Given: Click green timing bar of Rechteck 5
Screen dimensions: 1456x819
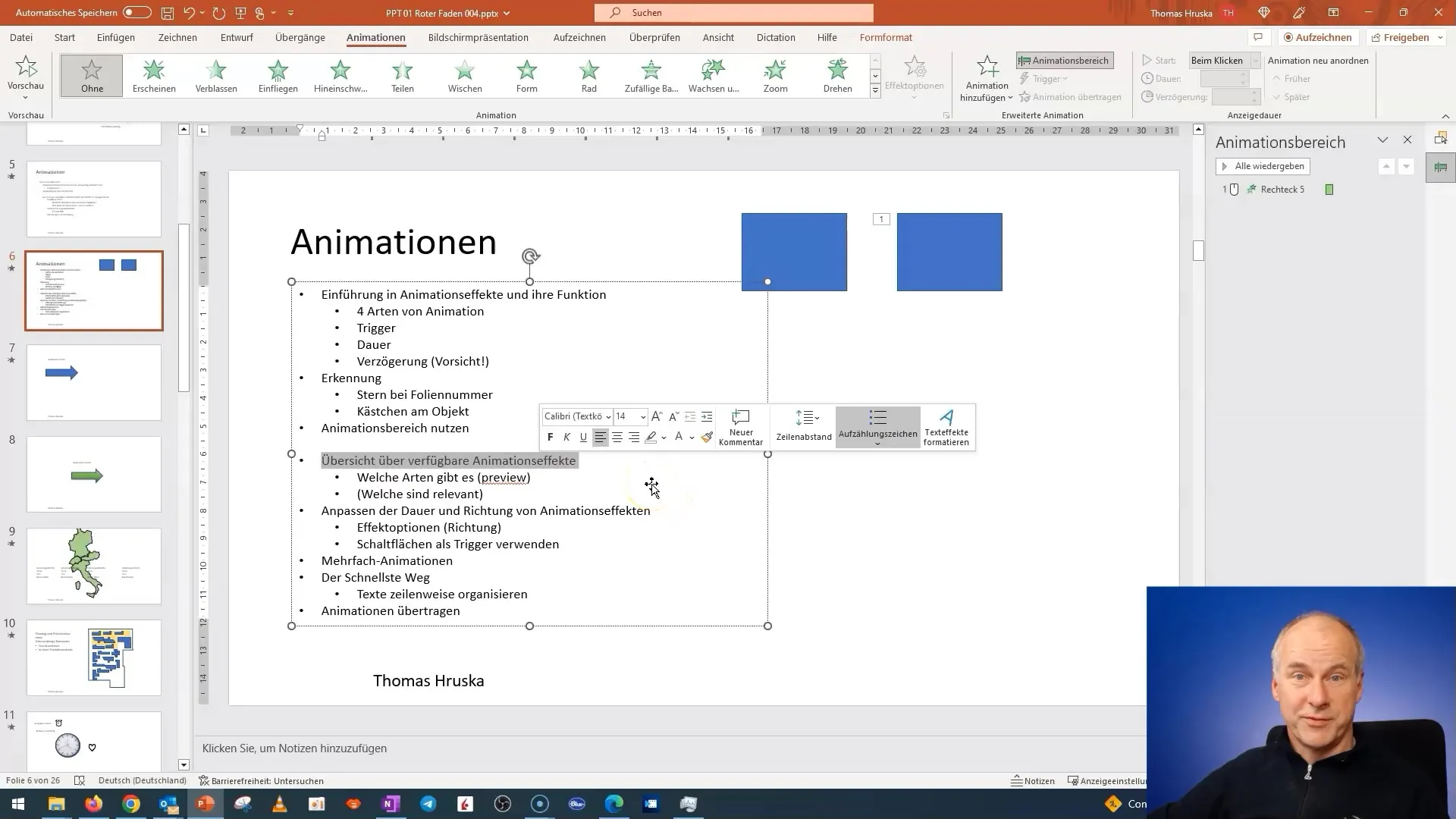Looking at the screenshot, I should (x=1329, y=190).
